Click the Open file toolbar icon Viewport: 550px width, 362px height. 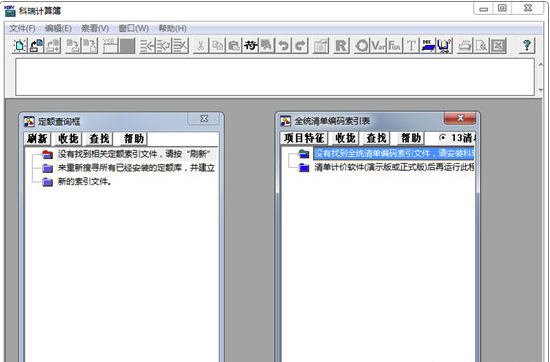[x=36, y=46]
